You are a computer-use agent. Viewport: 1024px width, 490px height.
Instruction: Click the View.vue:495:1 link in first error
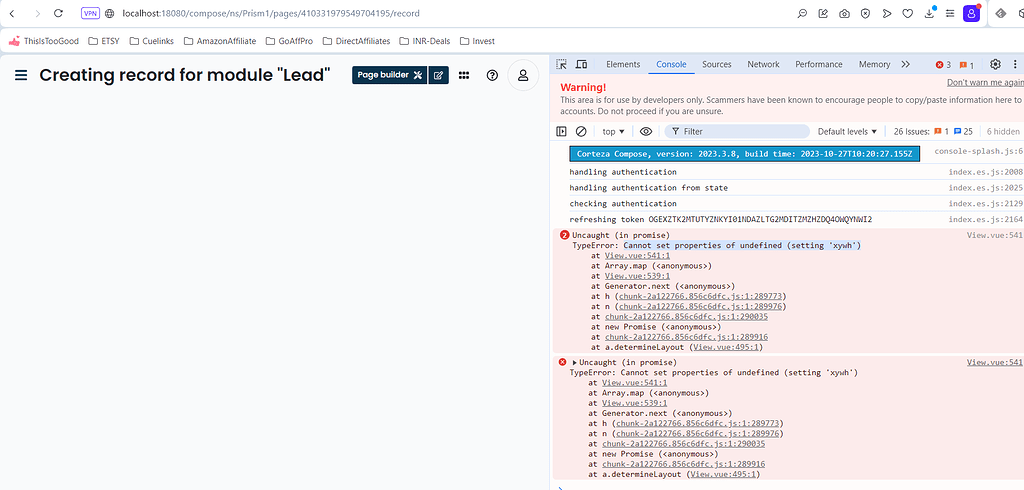[x=725, y=347]
